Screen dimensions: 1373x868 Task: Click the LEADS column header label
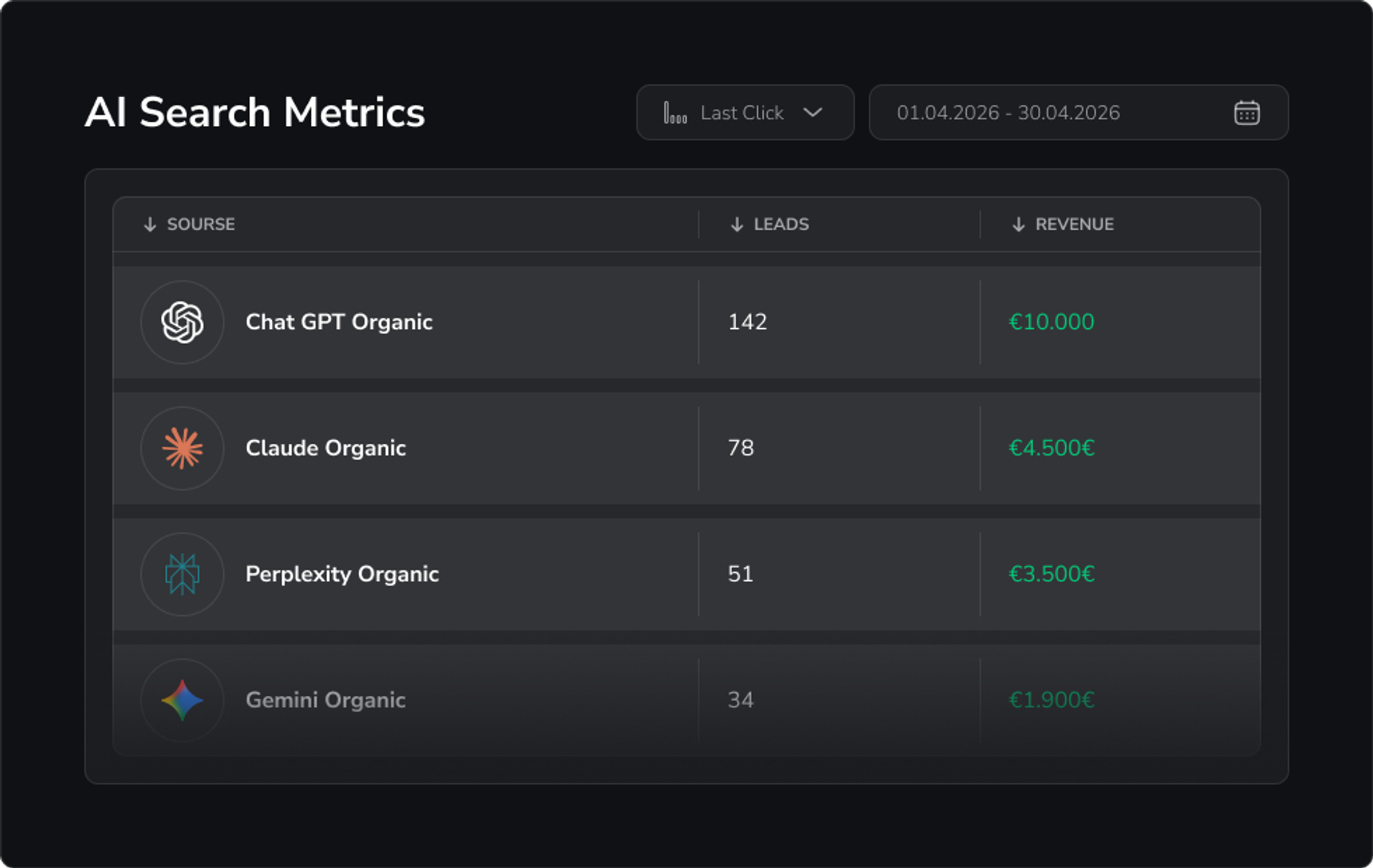click(x=781, y=224)
